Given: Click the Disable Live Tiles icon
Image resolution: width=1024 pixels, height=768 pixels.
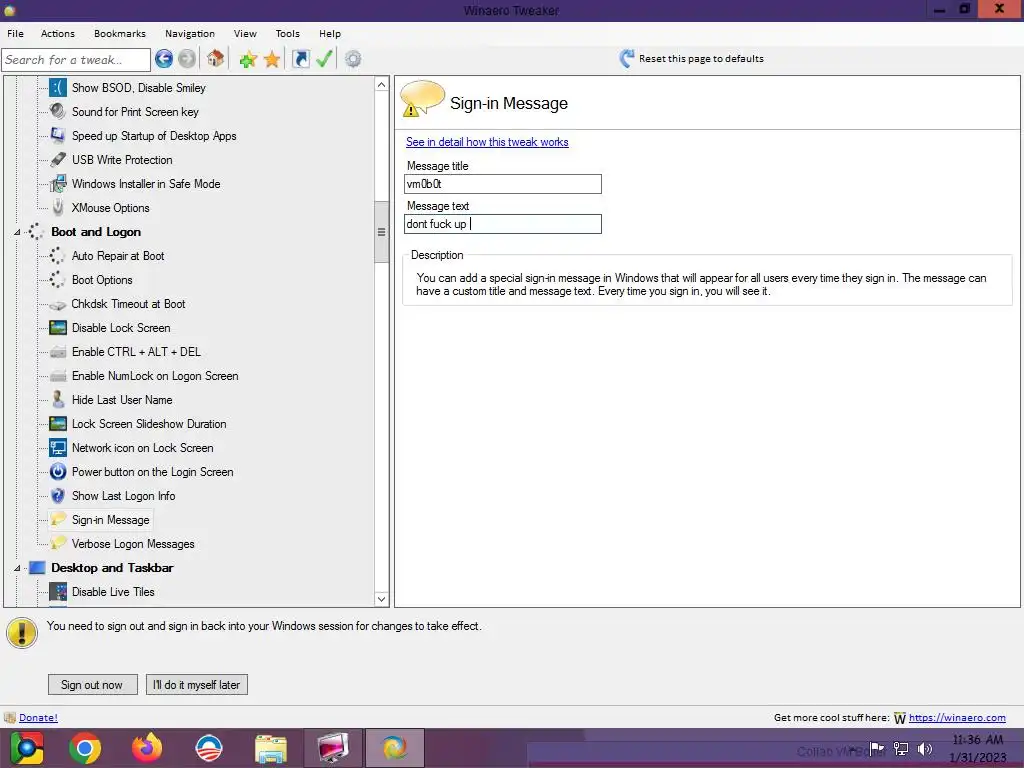Looking at the screenshot, I should tap(58, 592).
